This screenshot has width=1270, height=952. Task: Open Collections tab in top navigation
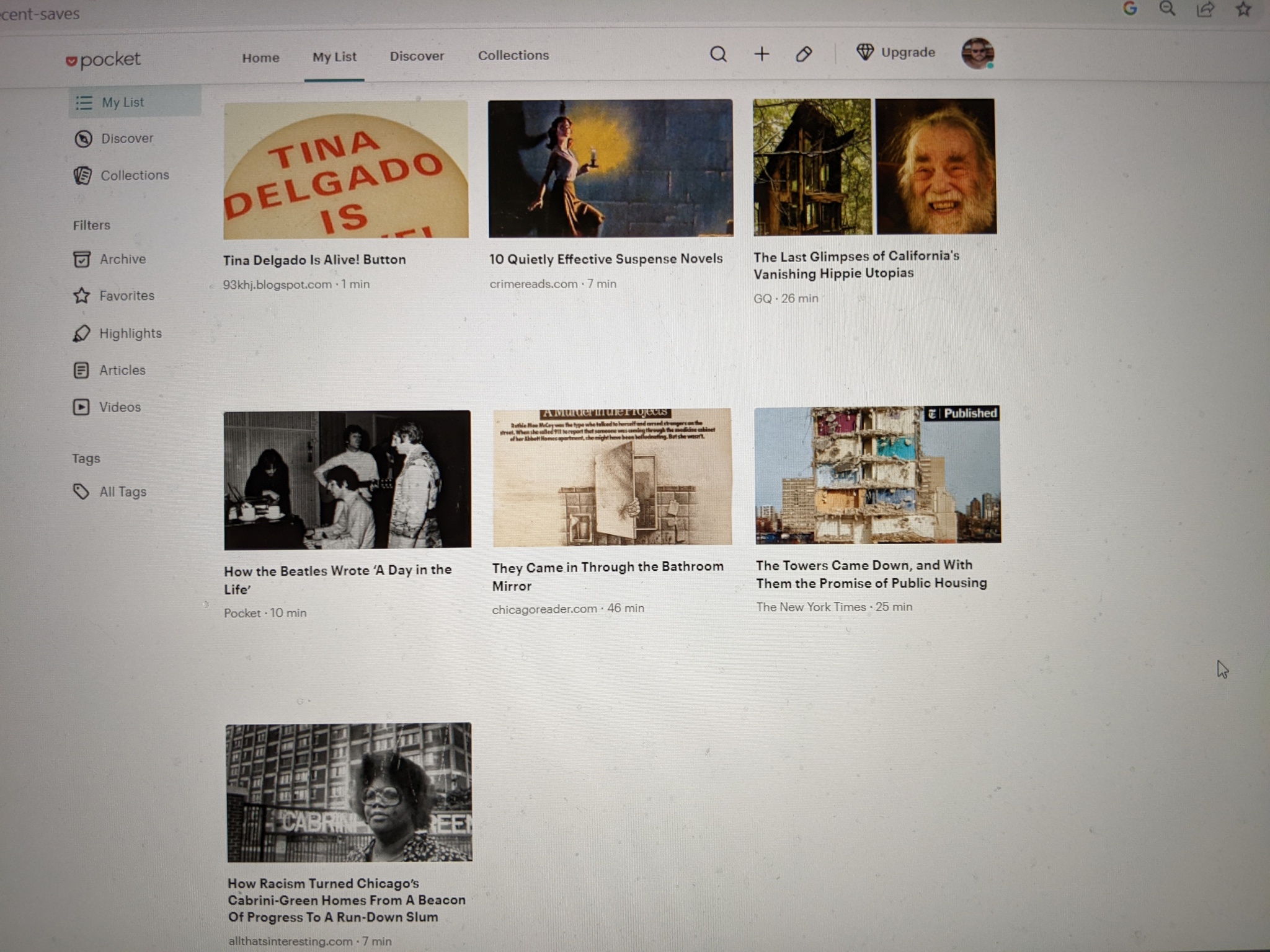[x=513, y=55]
